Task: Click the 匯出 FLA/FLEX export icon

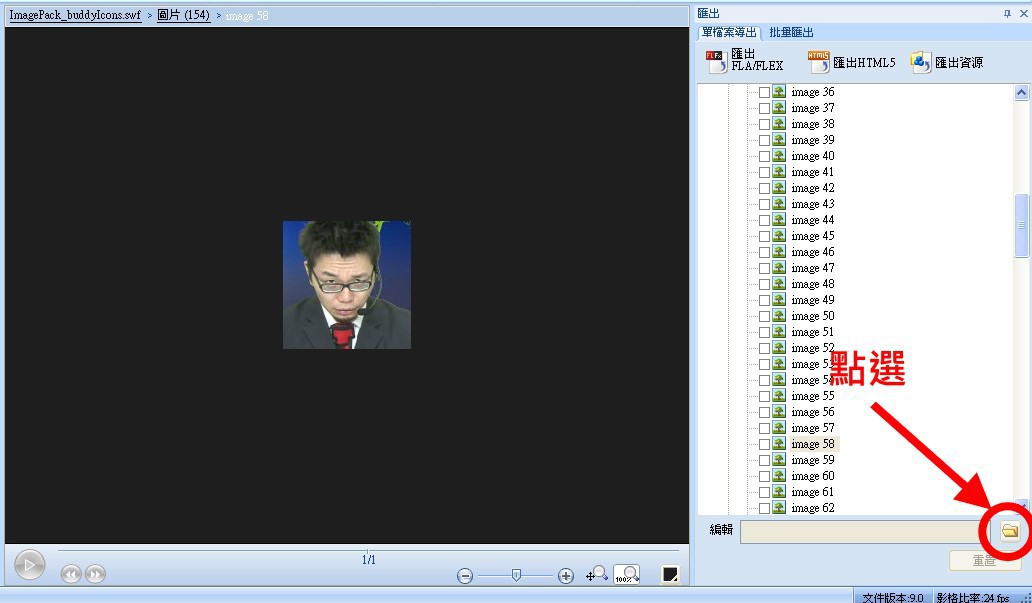Action: pyautogui.click(x=715, y=61)
